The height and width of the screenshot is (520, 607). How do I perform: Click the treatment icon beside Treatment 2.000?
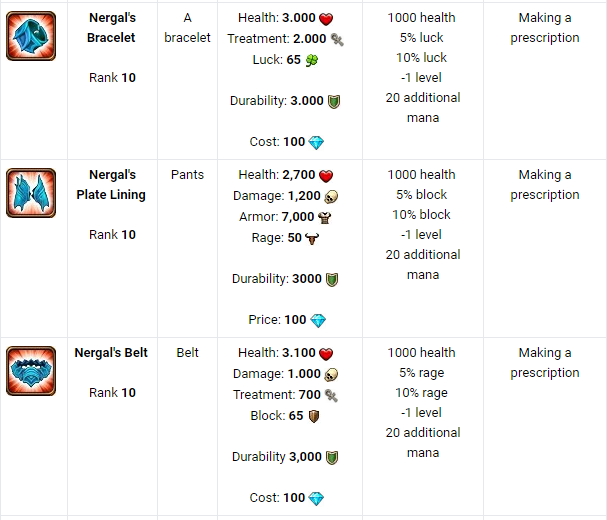coord(337,38)
